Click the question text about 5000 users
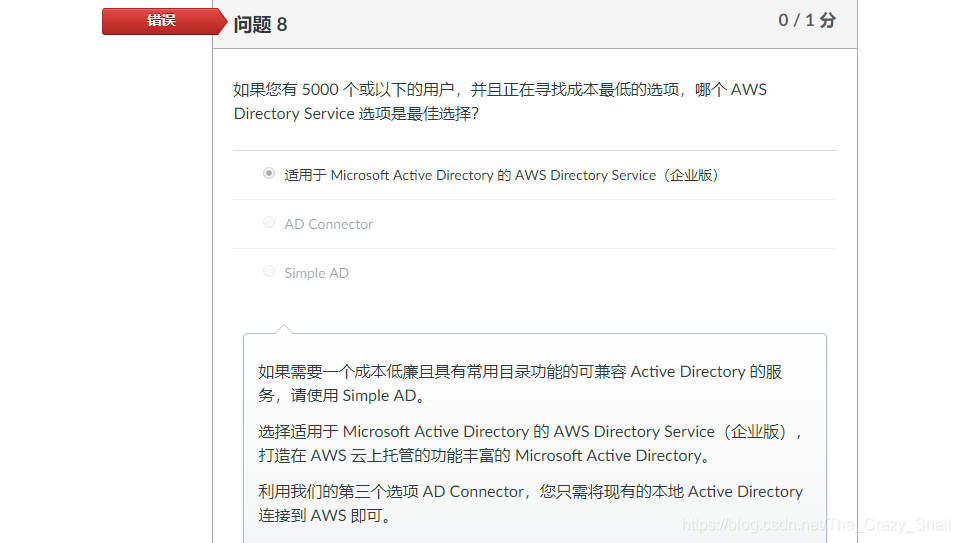 coord(500,102)
